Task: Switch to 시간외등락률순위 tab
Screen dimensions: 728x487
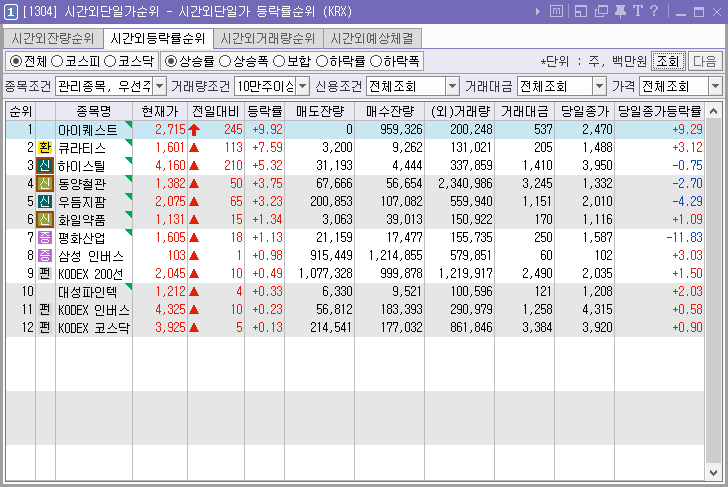Action: [158, 38]
